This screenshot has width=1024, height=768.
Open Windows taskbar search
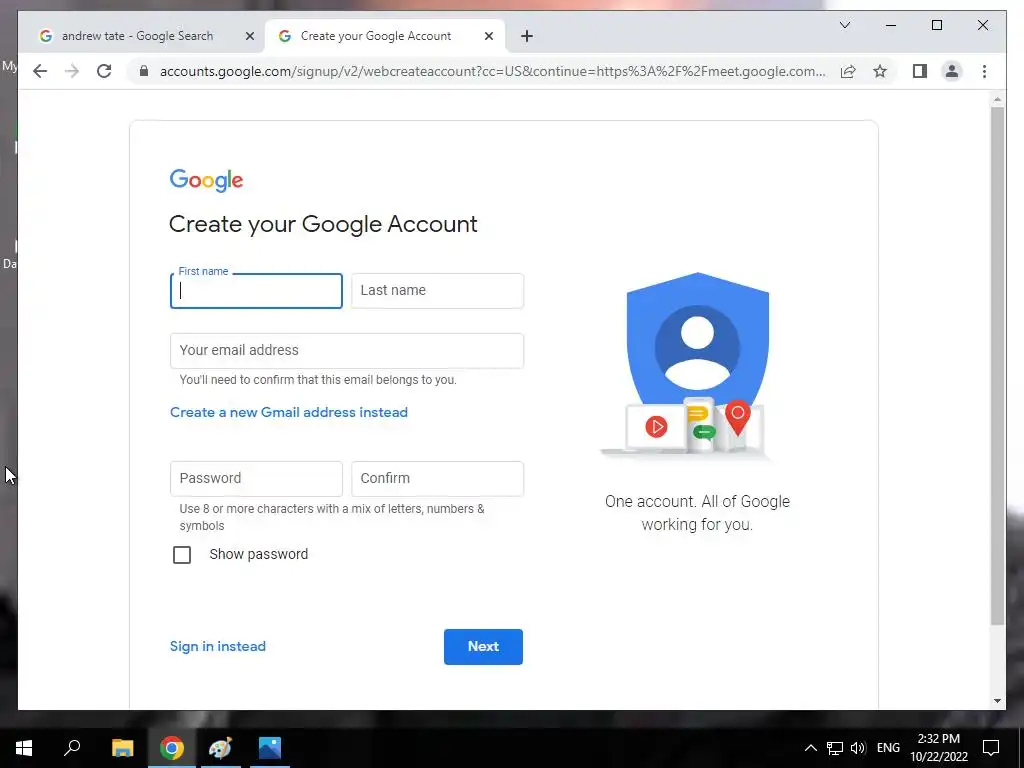click(x=72, y=748)
